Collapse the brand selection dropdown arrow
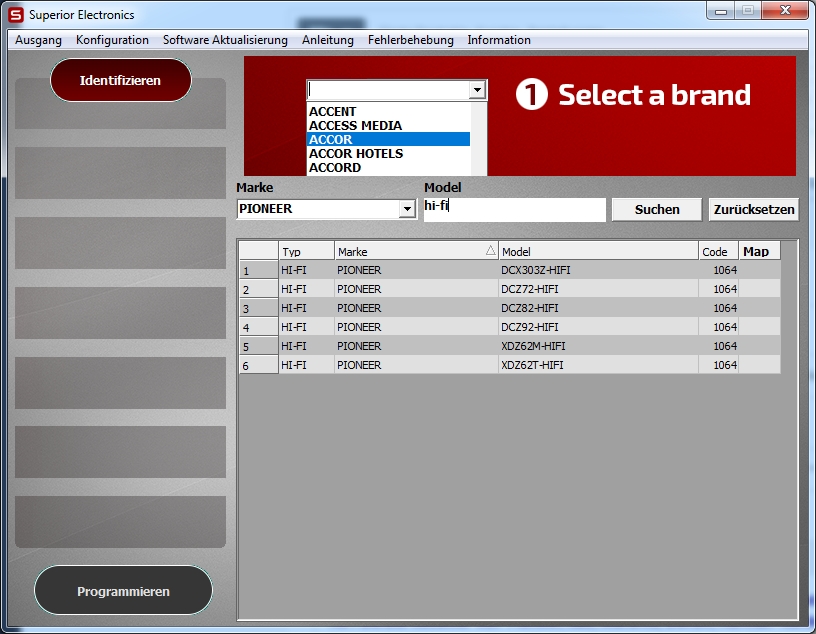Image resolution: width=816 pixels, height=634 pixels. pyautogui.click(x=477, y=90)
